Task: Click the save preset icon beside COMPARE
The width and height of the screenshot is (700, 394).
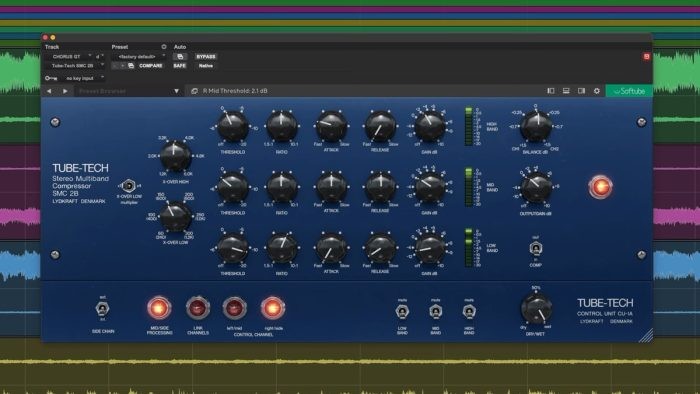Action: click(x=131, y=66)
